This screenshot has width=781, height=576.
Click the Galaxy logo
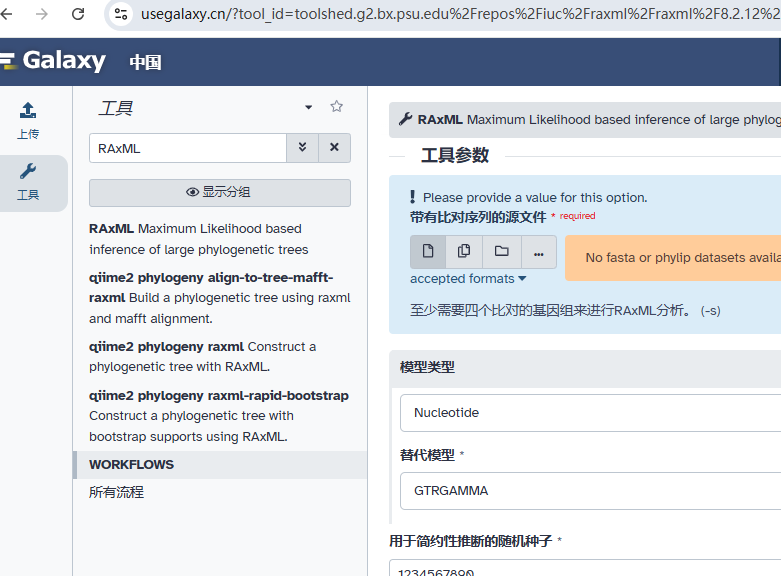point(53,61)
